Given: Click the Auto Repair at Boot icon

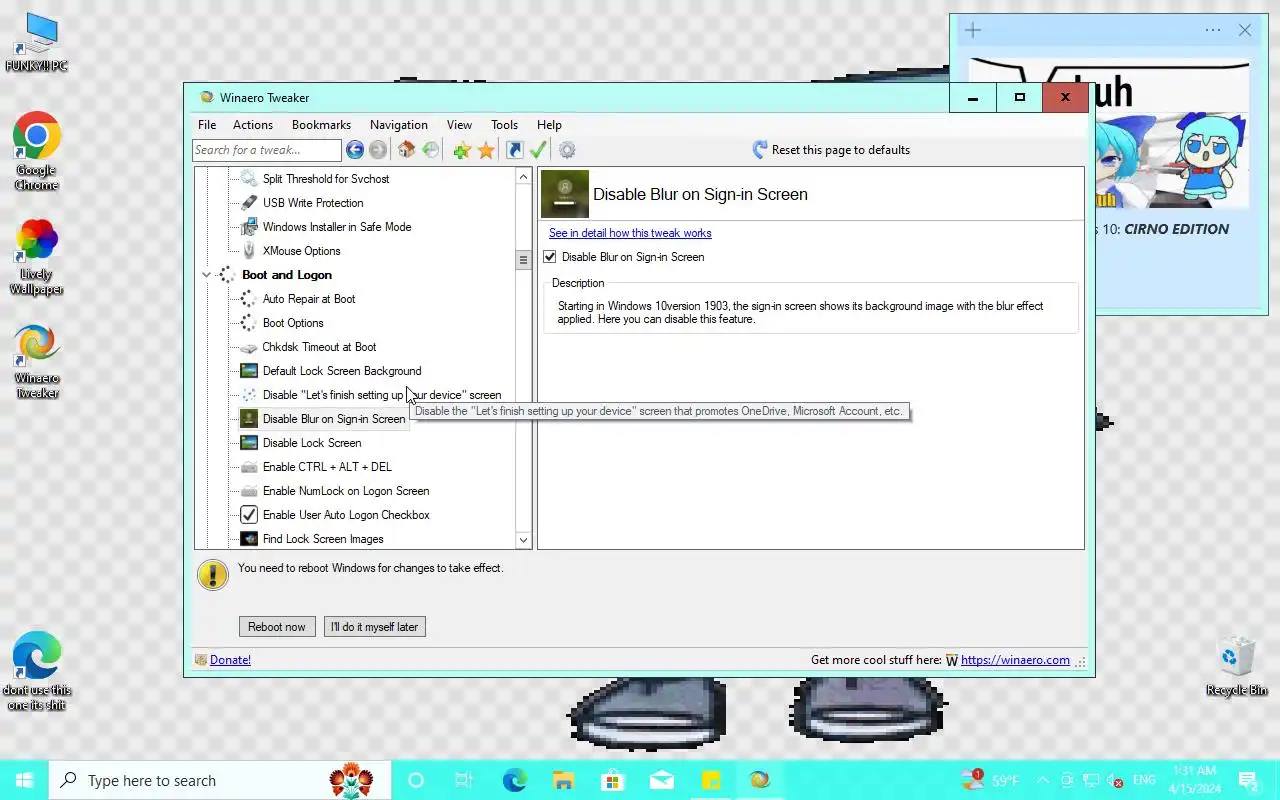Looking at the screenshot, I should (249, 299).
